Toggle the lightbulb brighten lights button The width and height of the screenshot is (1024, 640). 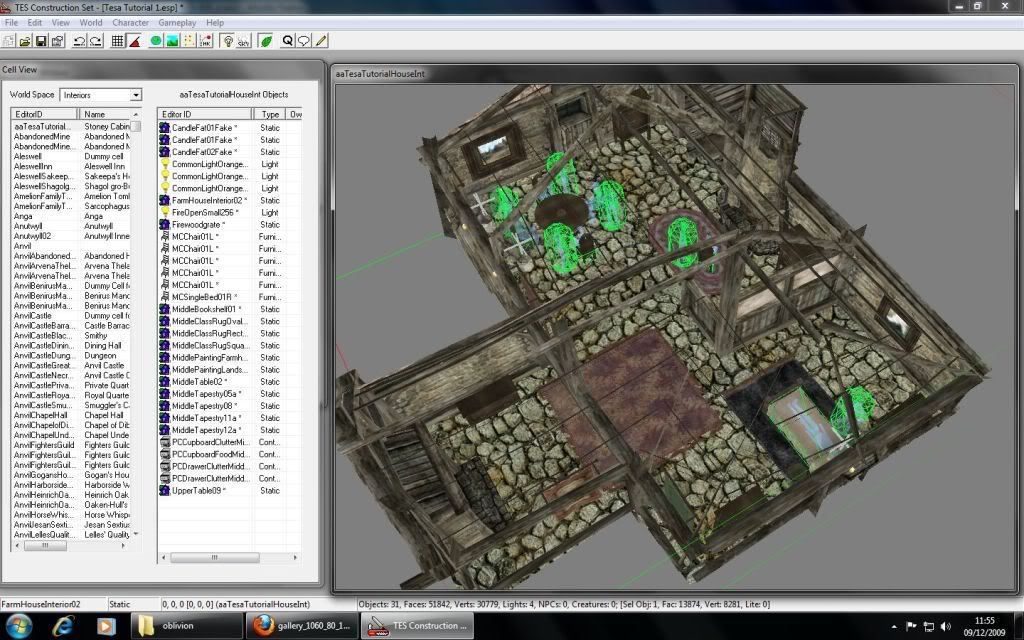tap(228, 41)
